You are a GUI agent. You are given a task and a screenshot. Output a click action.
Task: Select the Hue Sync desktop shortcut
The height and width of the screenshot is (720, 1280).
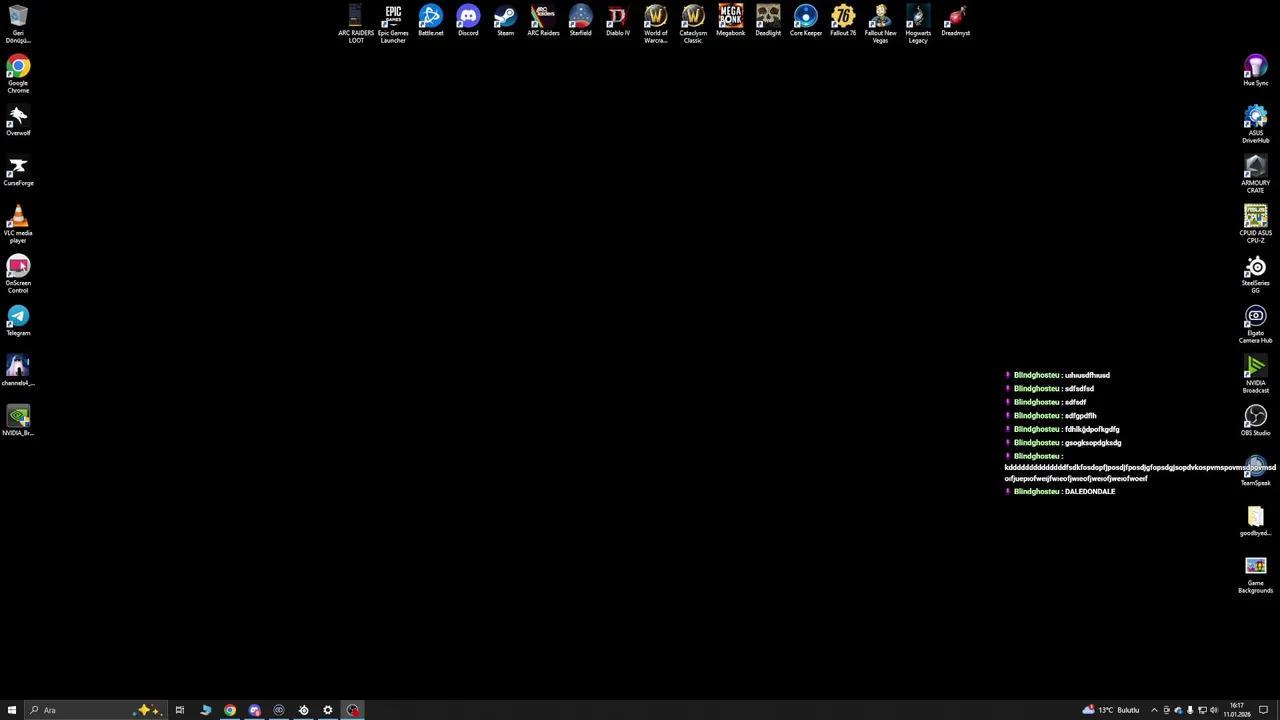click(1255, 71)
